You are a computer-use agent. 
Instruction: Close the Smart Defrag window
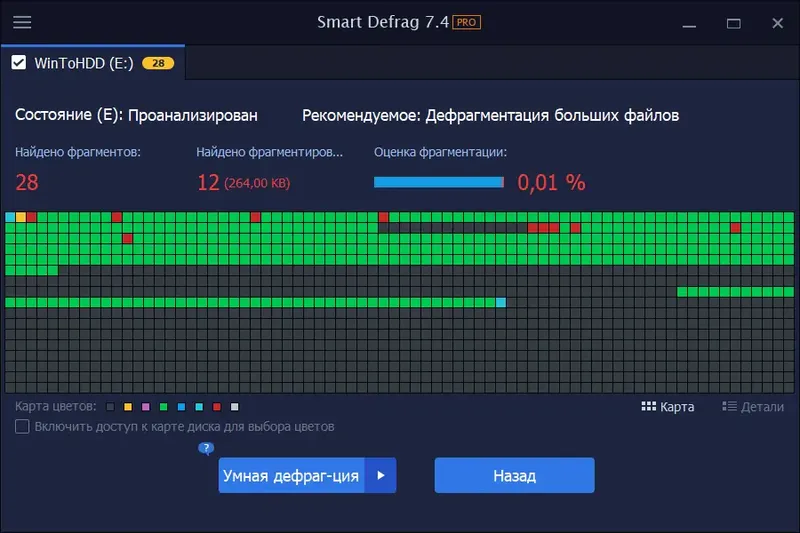click(778, 23)
